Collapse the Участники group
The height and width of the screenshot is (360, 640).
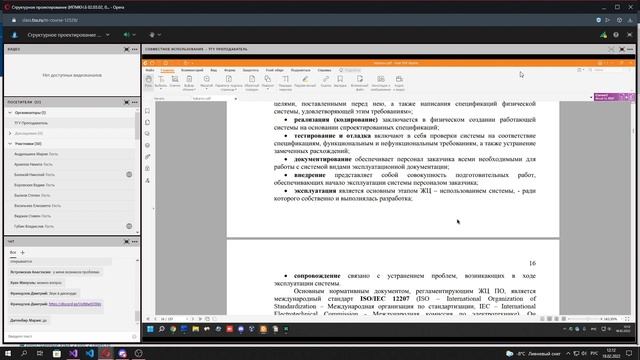tap(10, 144)
